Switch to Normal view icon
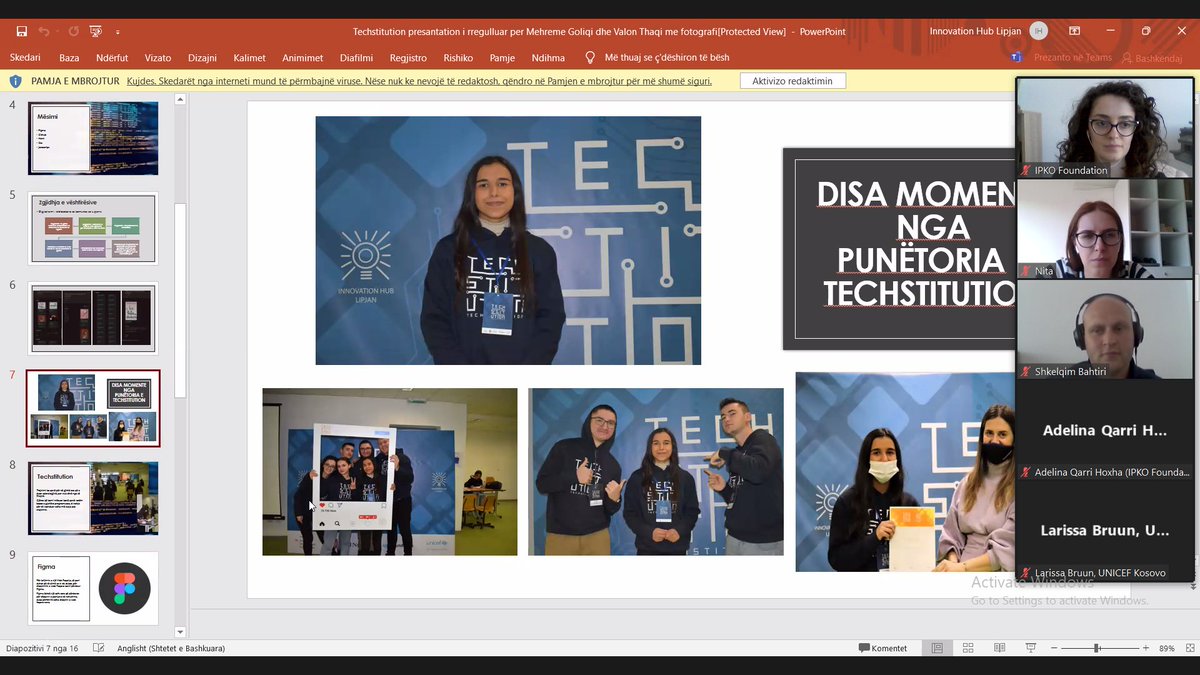Image resolution: width=1200 pixels, height=675 pixels. click(x=937, y=648)
